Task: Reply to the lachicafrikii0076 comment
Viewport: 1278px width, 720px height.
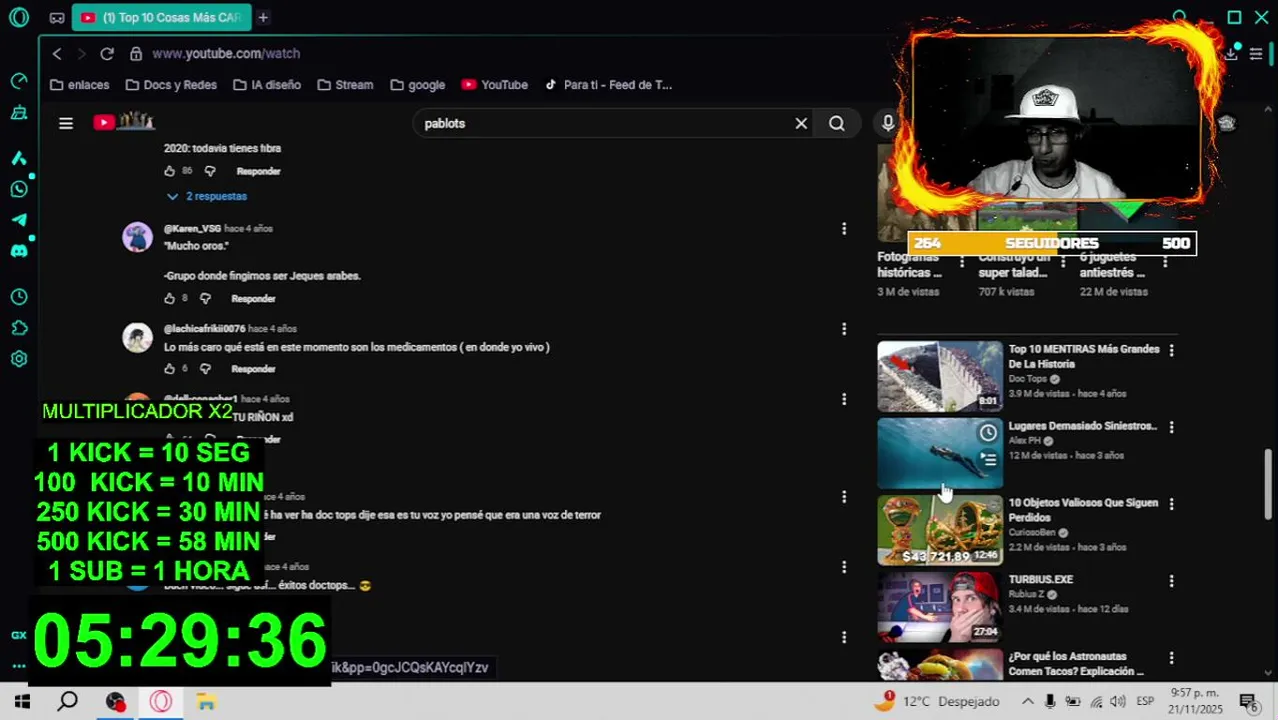Action: 253,369
